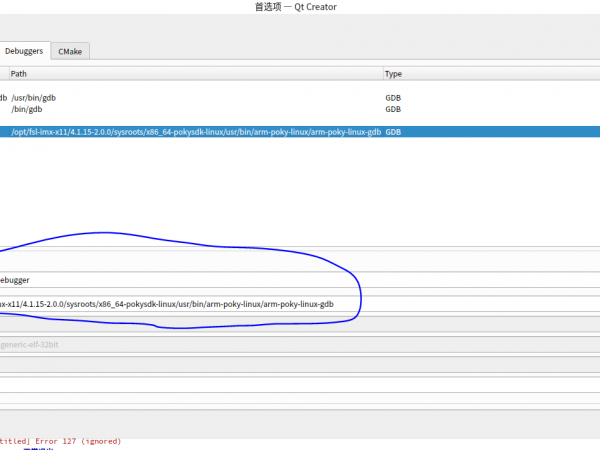
Task: Click the Qt Creator window title bar
Action: (300, 7)
